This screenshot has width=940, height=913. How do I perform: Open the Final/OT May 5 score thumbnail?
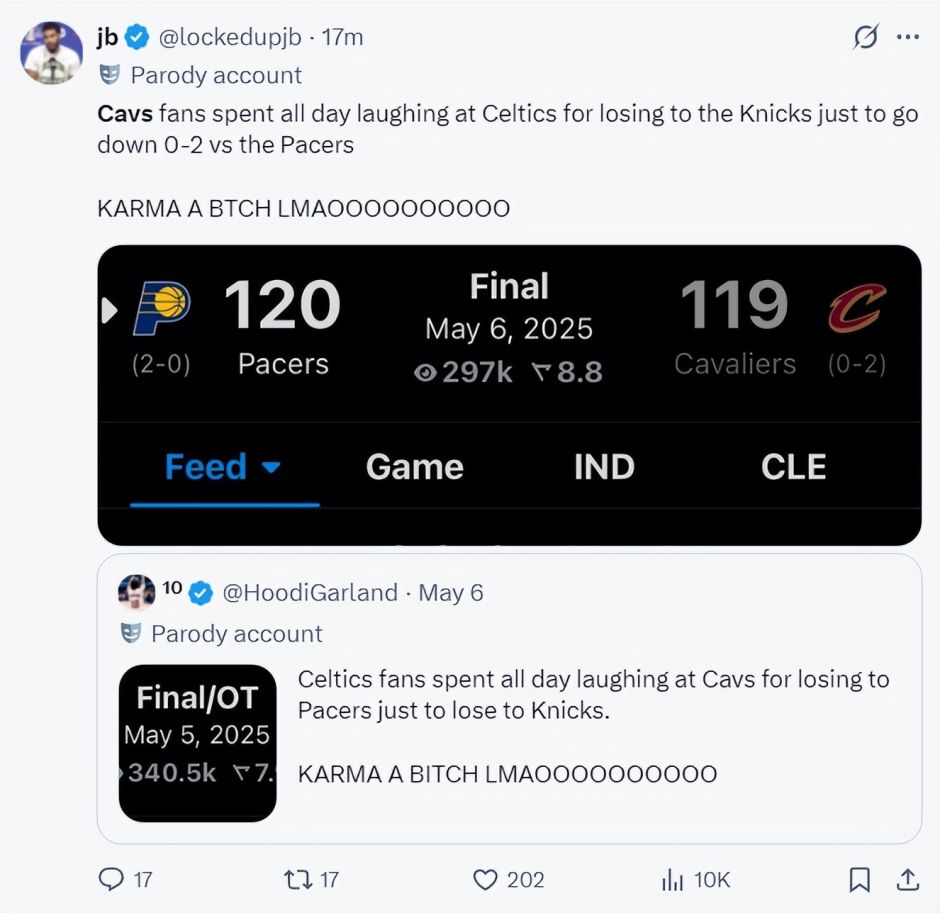(197, 743)
